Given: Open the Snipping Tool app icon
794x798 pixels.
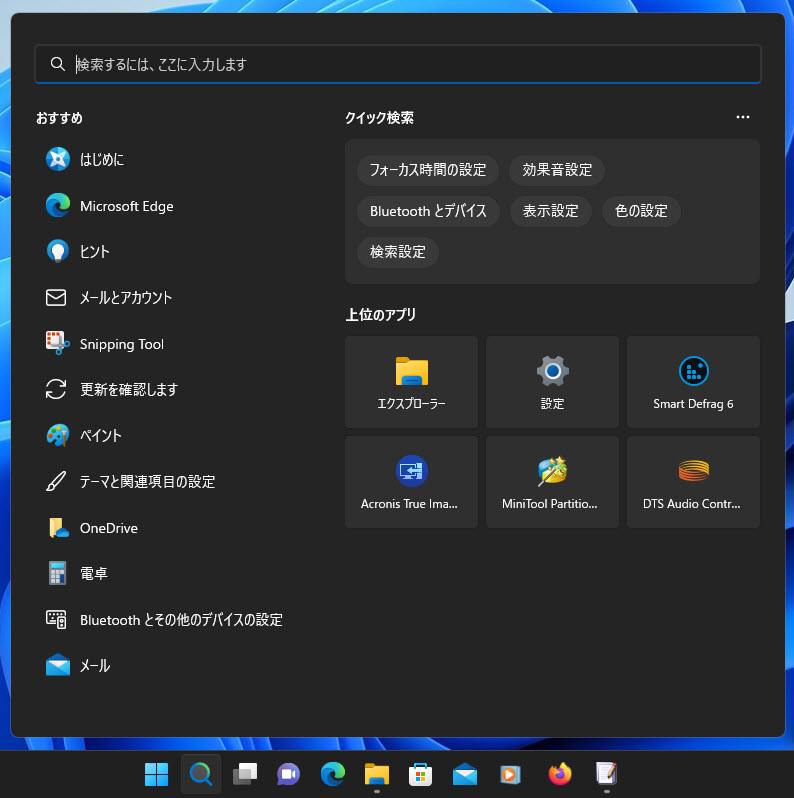Looking at the screenshot, I should point(57,343).
